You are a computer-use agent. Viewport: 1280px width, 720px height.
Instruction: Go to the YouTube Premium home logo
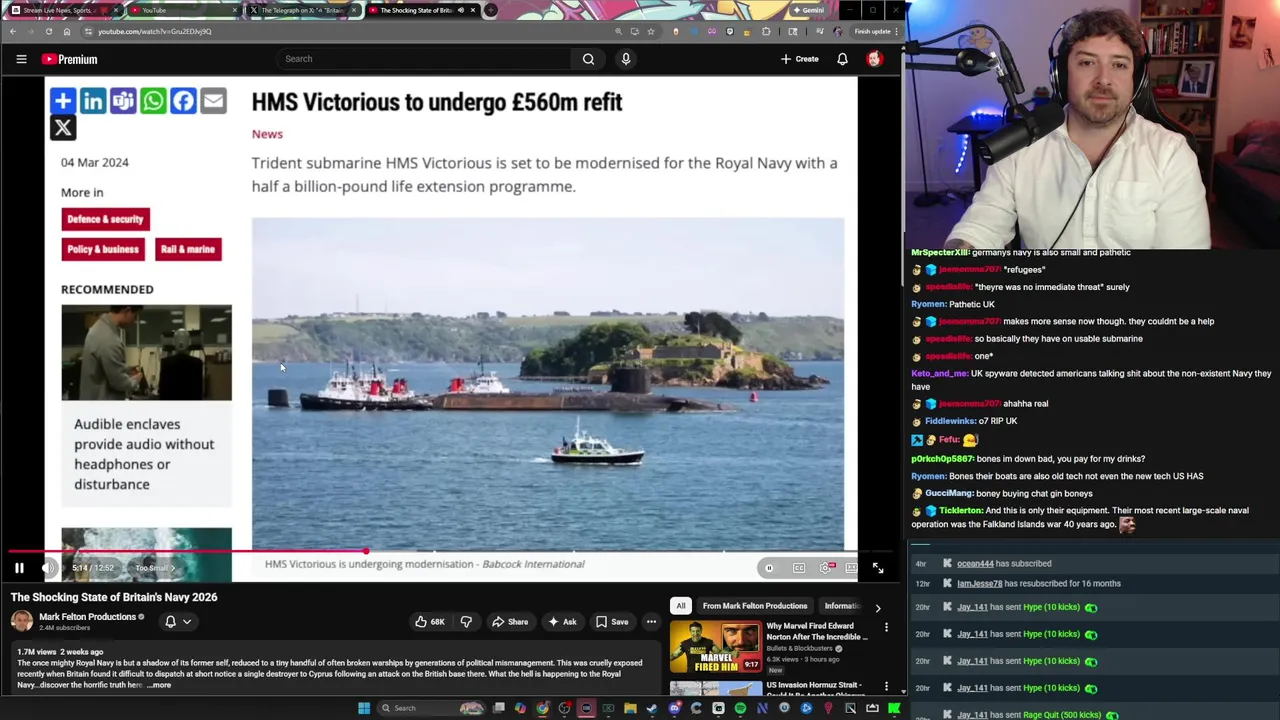point(69,59)
